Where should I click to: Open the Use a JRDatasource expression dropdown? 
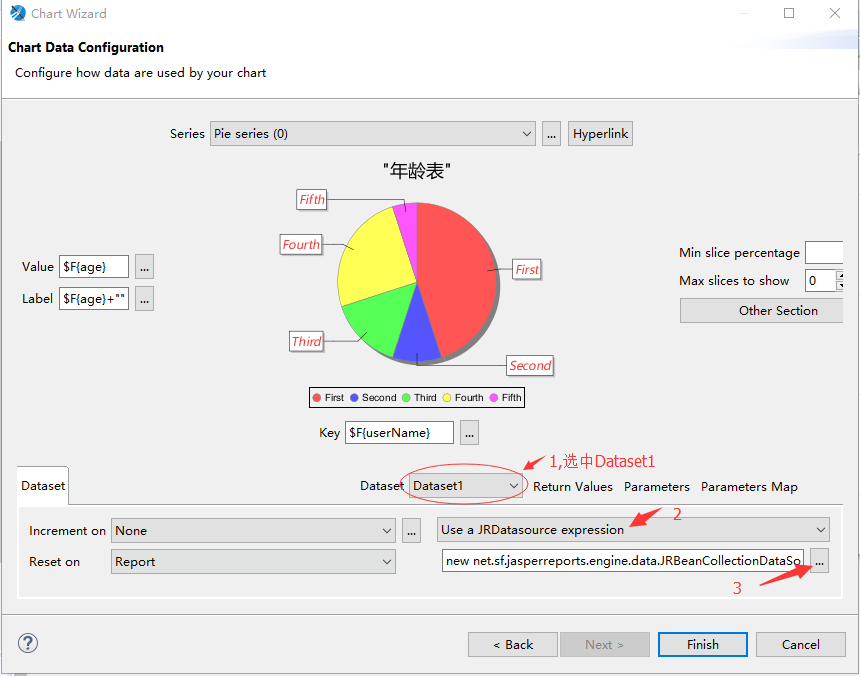pyautogui.click(x=633, y=530)
